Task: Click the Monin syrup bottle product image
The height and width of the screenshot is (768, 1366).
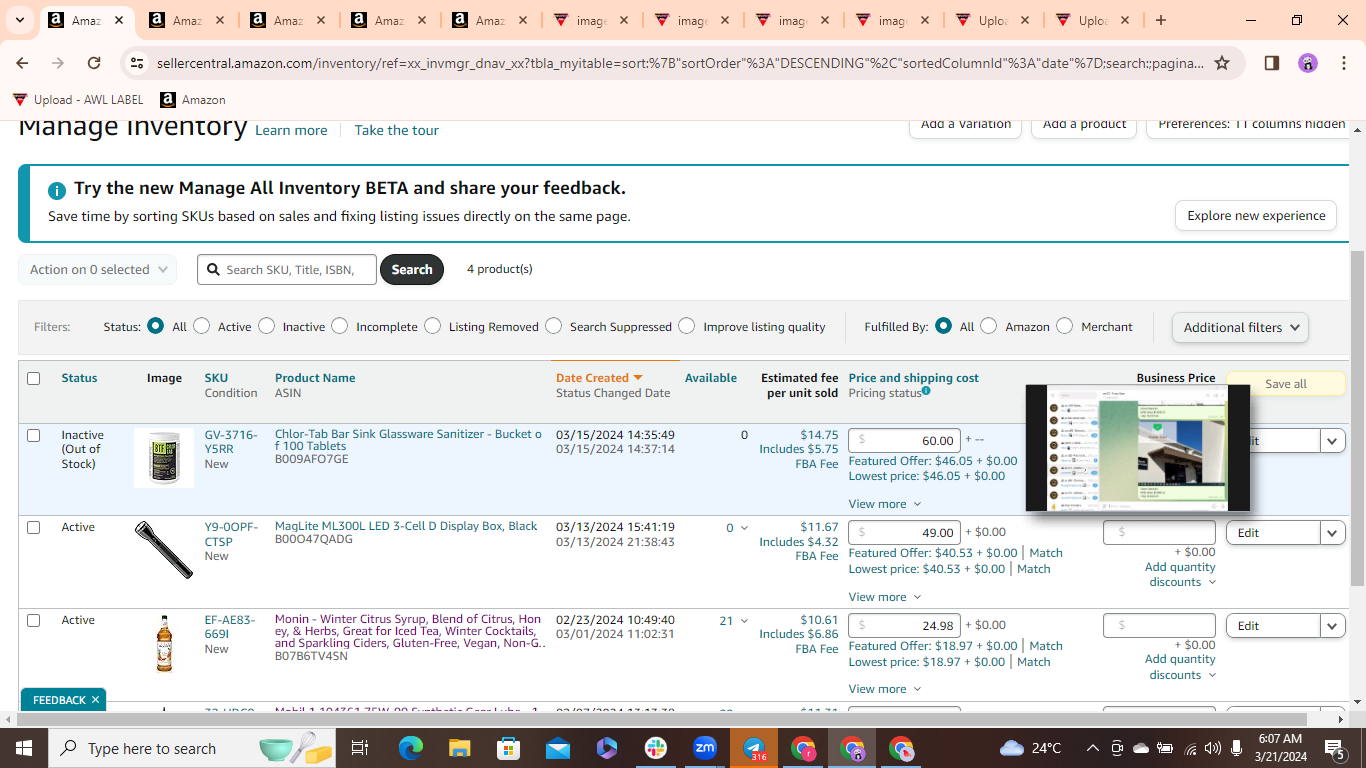Action: (x=164, y=645)
